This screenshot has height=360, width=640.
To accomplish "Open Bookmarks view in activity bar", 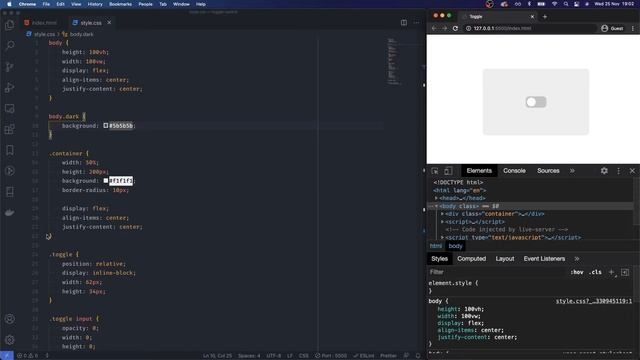I will [10, 150].
